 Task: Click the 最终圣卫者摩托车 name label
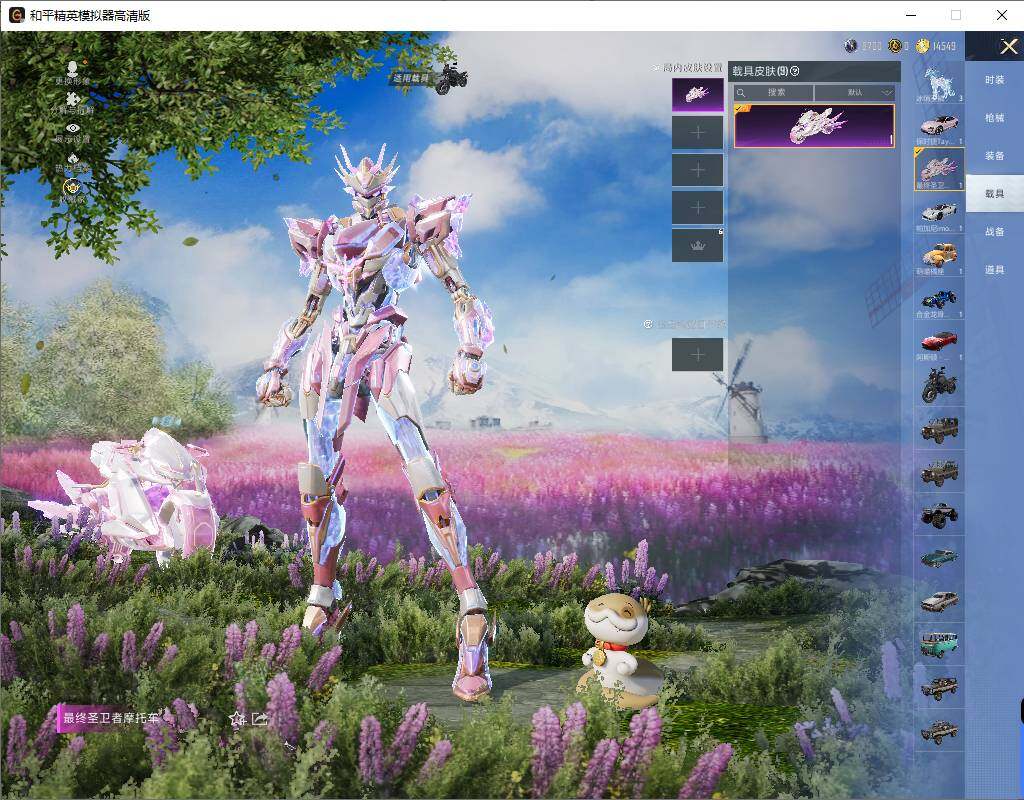pyautogui.click(x=110, y=718)
